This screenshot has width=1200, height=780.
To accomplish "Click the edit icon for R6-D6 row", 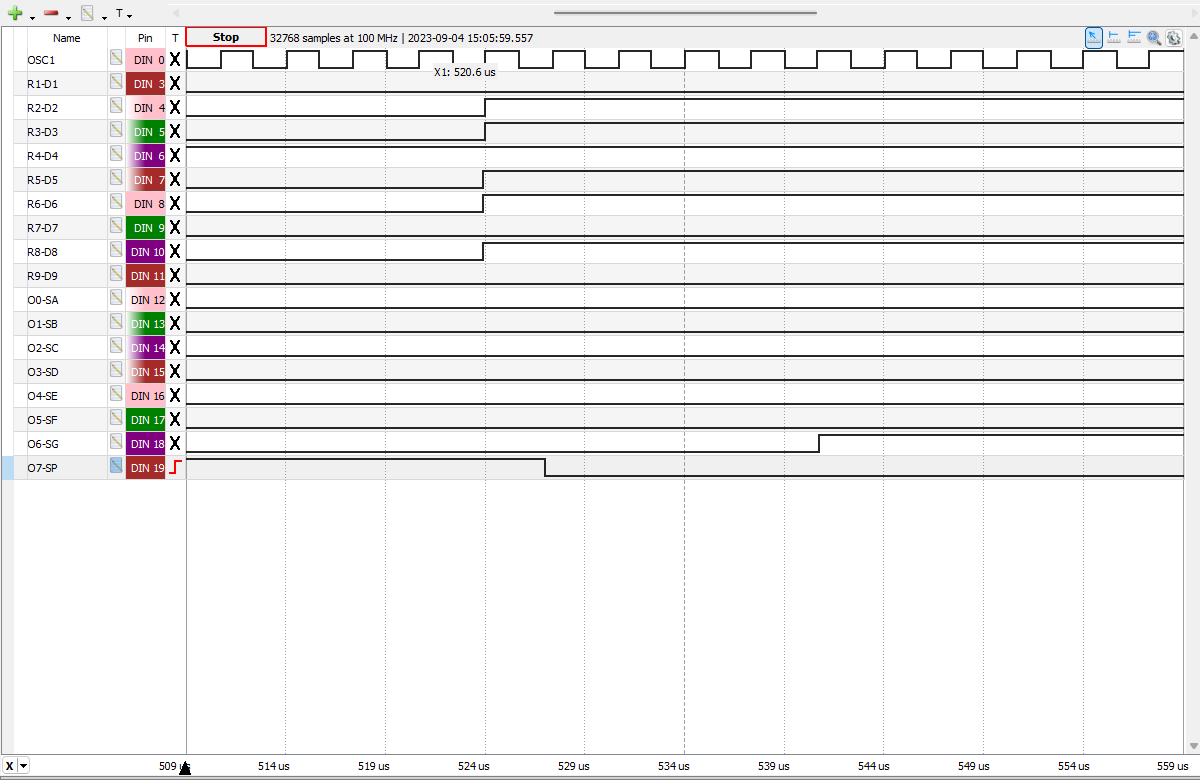I will click(116, 203).
